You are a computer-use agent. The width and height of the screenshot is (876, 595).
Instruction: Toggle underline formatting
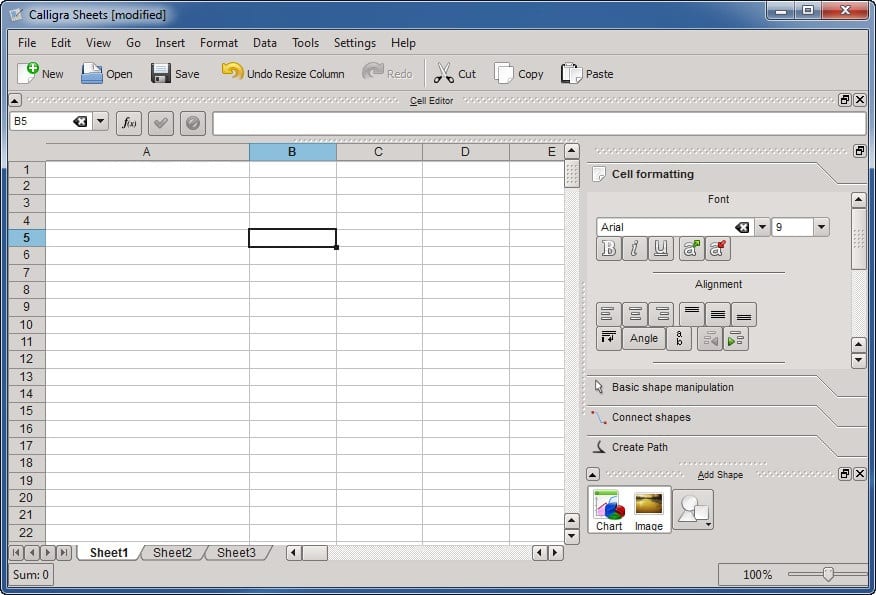[660, 249]
